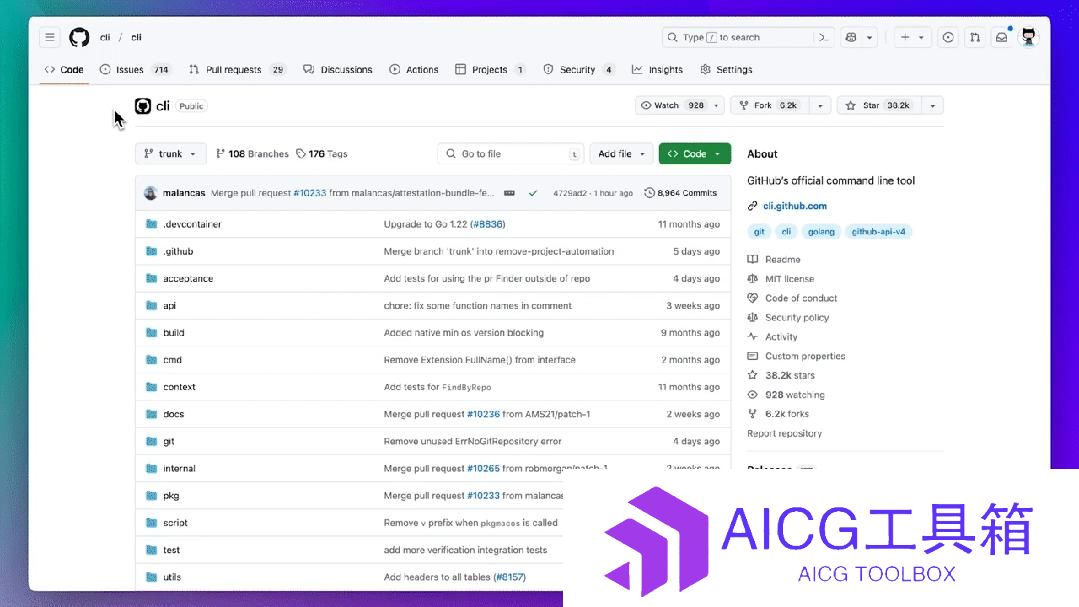Open the Pull requests tab
This screenshot has height=607, width=1079.
237,70
